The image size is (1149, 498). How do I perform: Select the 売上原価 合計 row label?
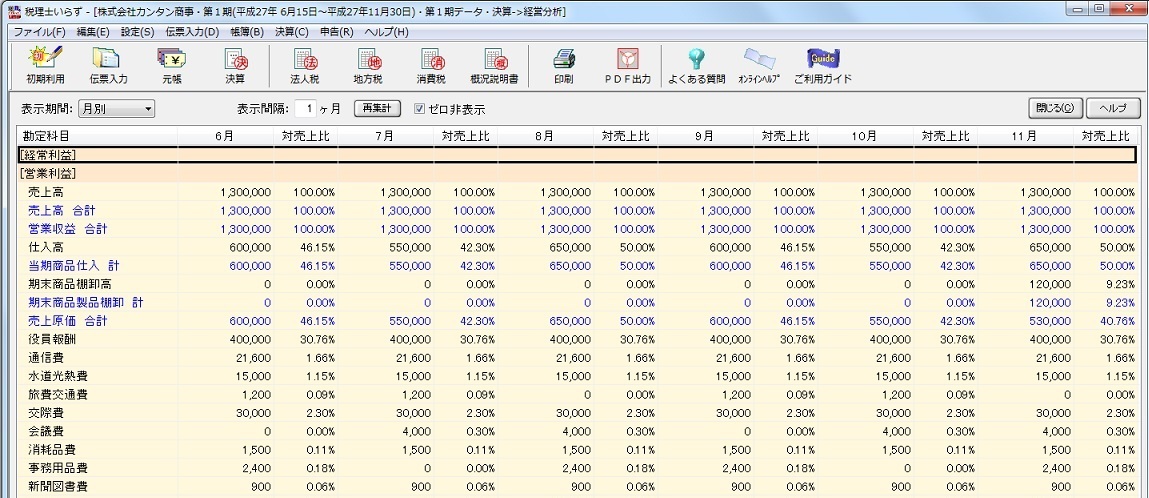68,319
